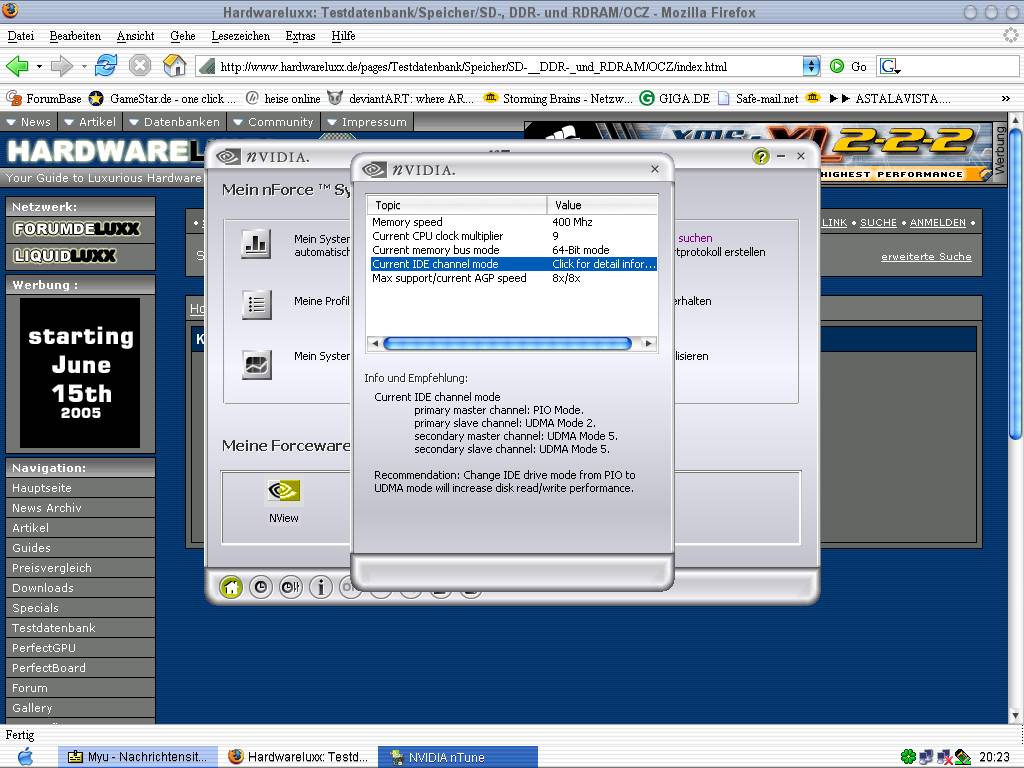The image size is (1024, 768).
Task: Click the Home icon in nTune bottom toolbar
Action: (231, 587)
